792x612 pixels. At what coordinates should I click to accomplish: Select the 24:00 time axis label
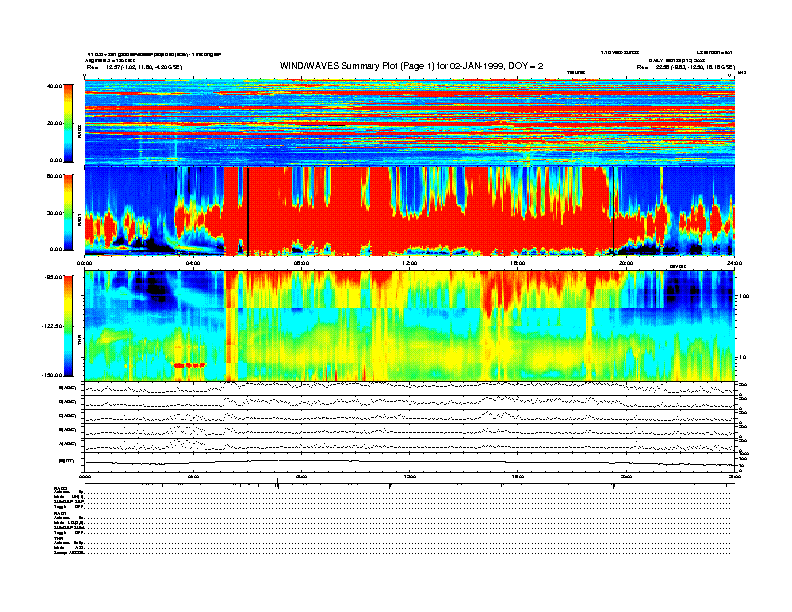click(x=734, y=263)
